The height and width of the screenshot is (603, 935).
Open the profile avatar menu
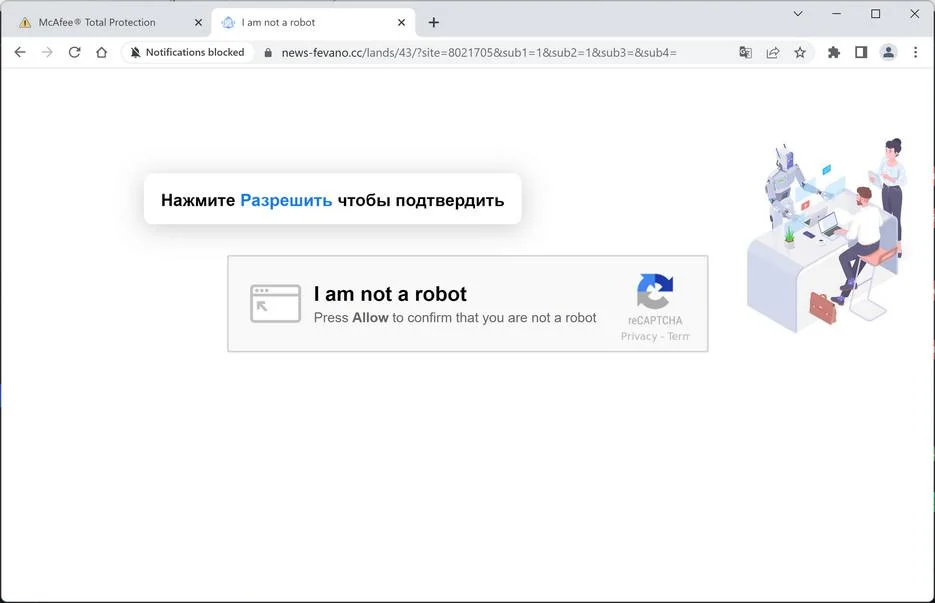click(888, 52)
